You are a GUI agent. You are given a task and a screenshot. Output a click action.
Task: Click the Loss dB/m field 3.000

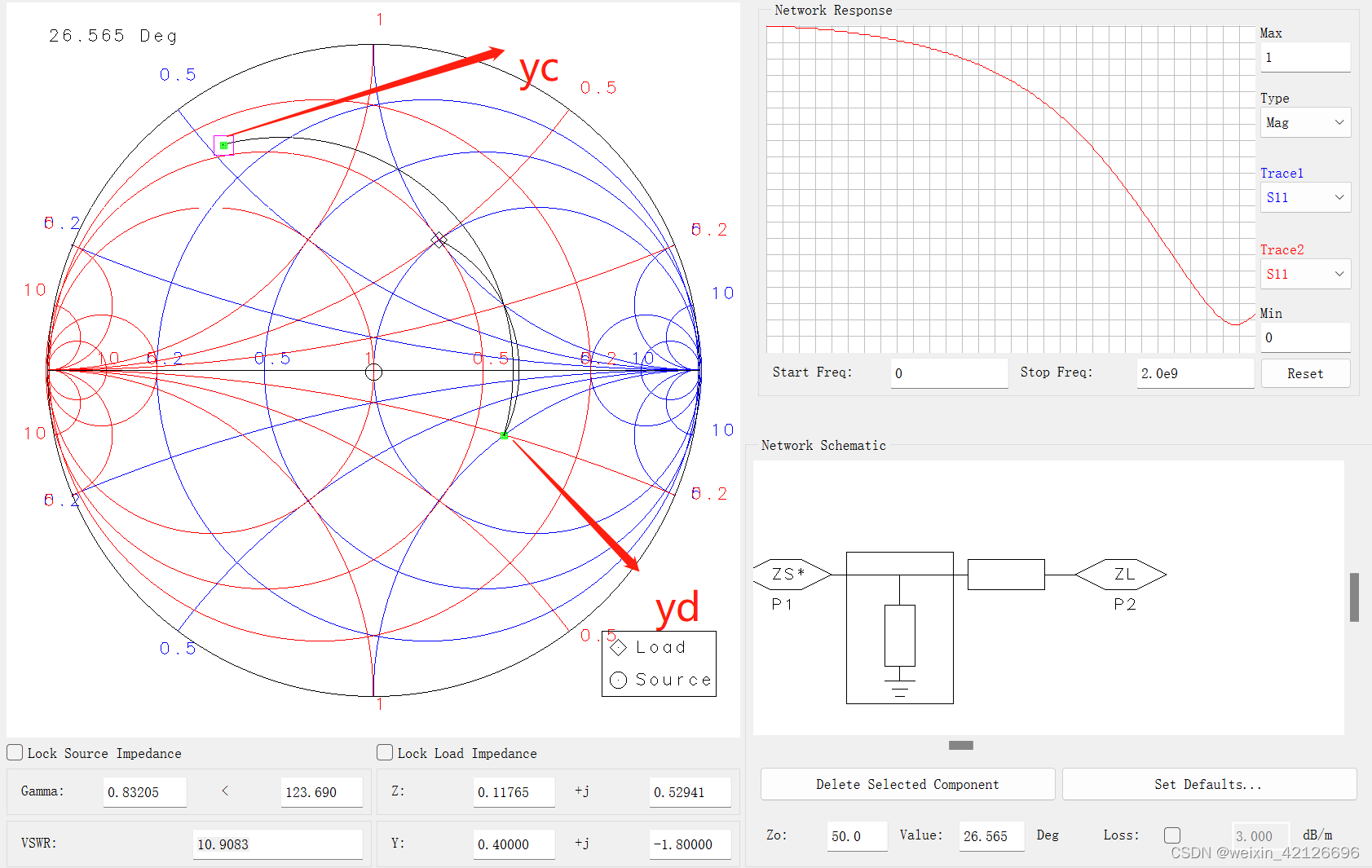(1260, 836)
